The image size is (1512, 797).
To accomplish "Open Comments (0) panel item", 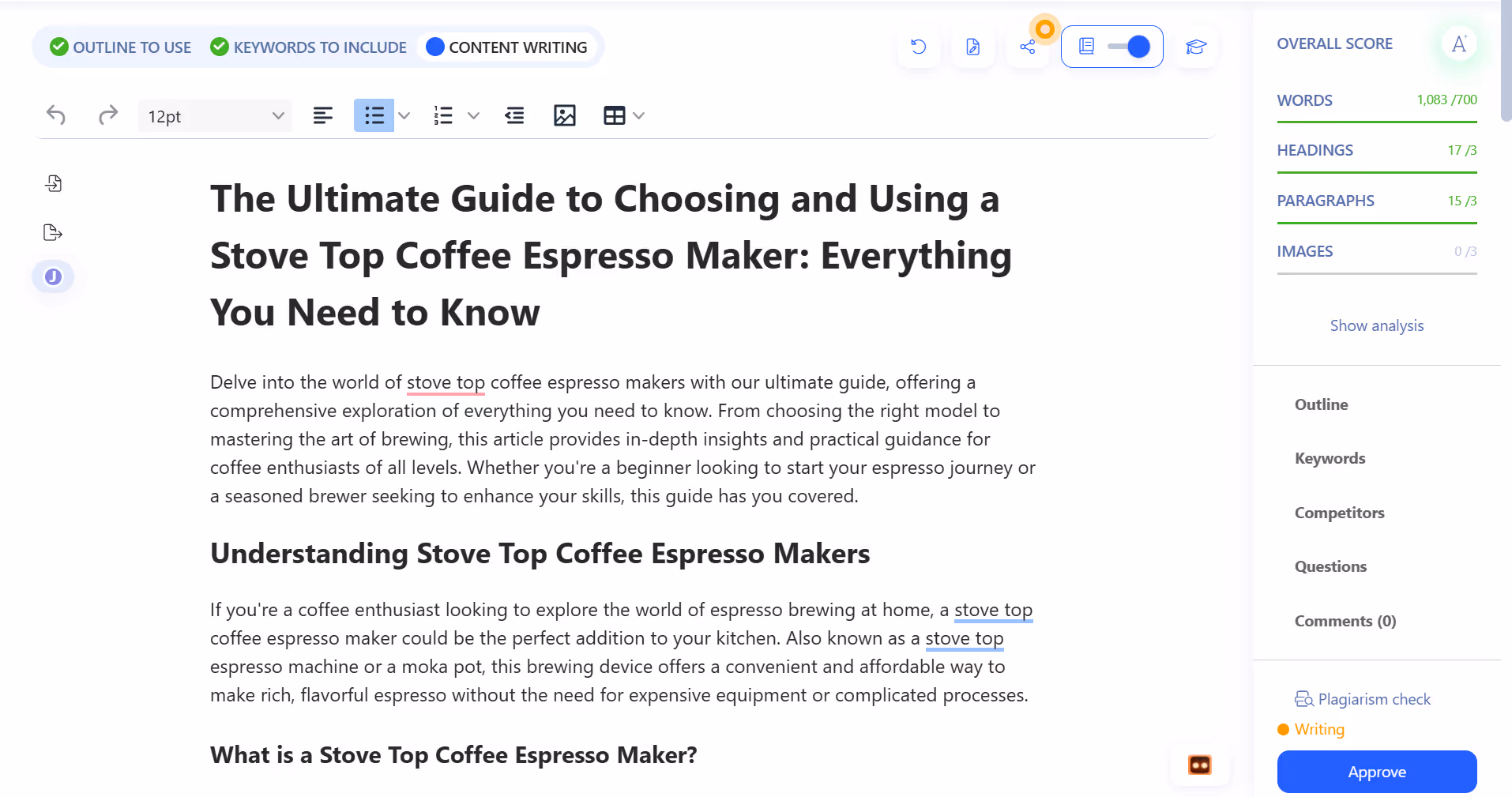I will [1345, 621].
